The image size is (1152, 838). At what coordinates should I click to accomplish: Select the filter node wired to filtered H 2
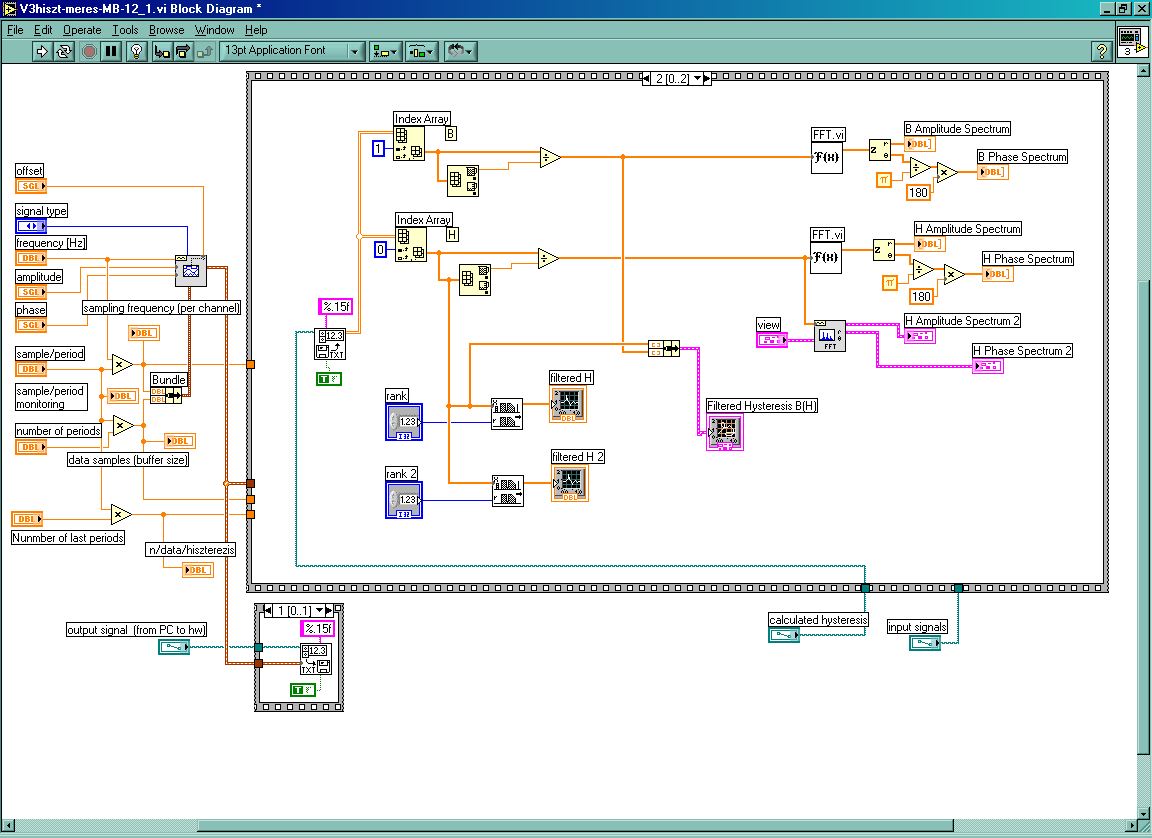(x=508, y=491)
